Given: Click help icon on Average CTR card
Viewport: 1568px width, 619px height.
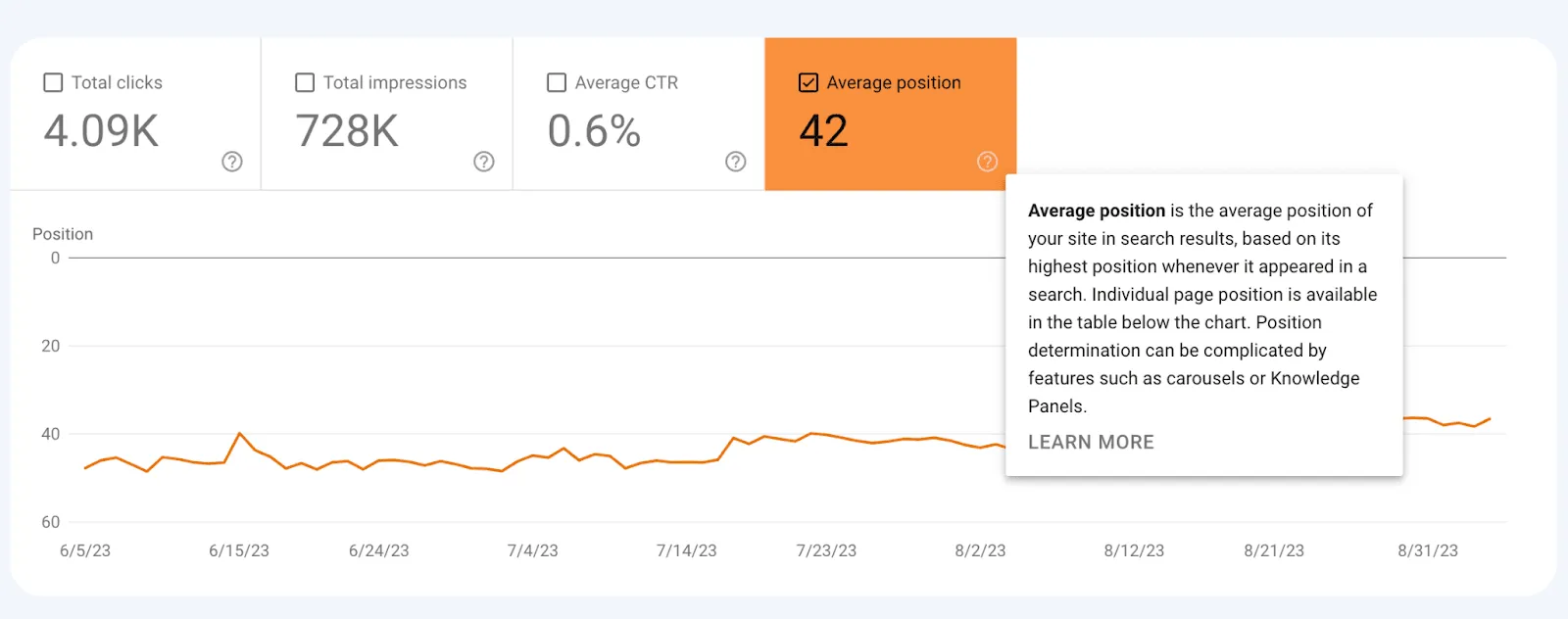Looking at the screenshot, I should point(736,162).
